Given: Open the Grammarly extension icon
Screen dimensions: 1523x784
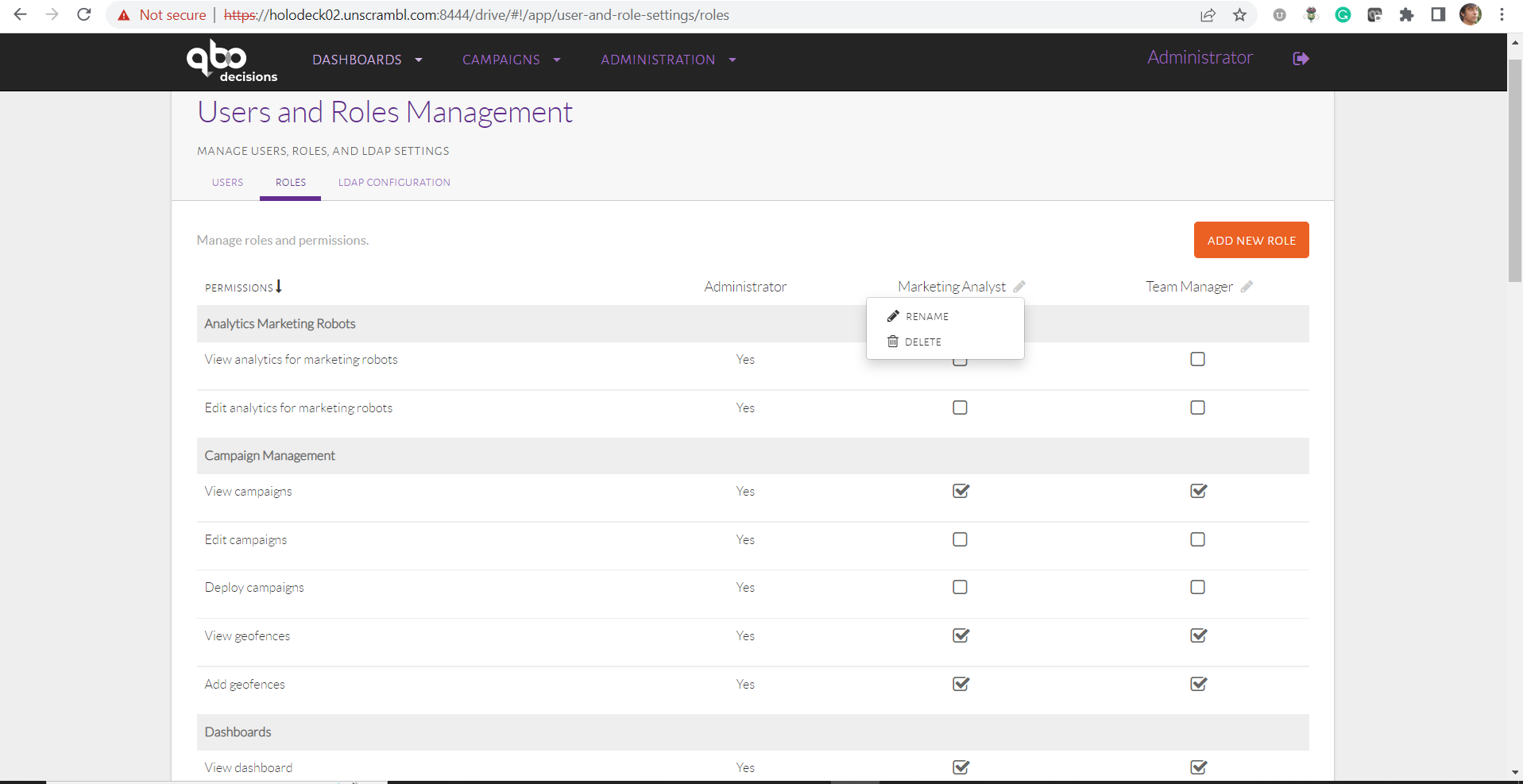Looking at the screenshot, I should [x=1343, y=14].
